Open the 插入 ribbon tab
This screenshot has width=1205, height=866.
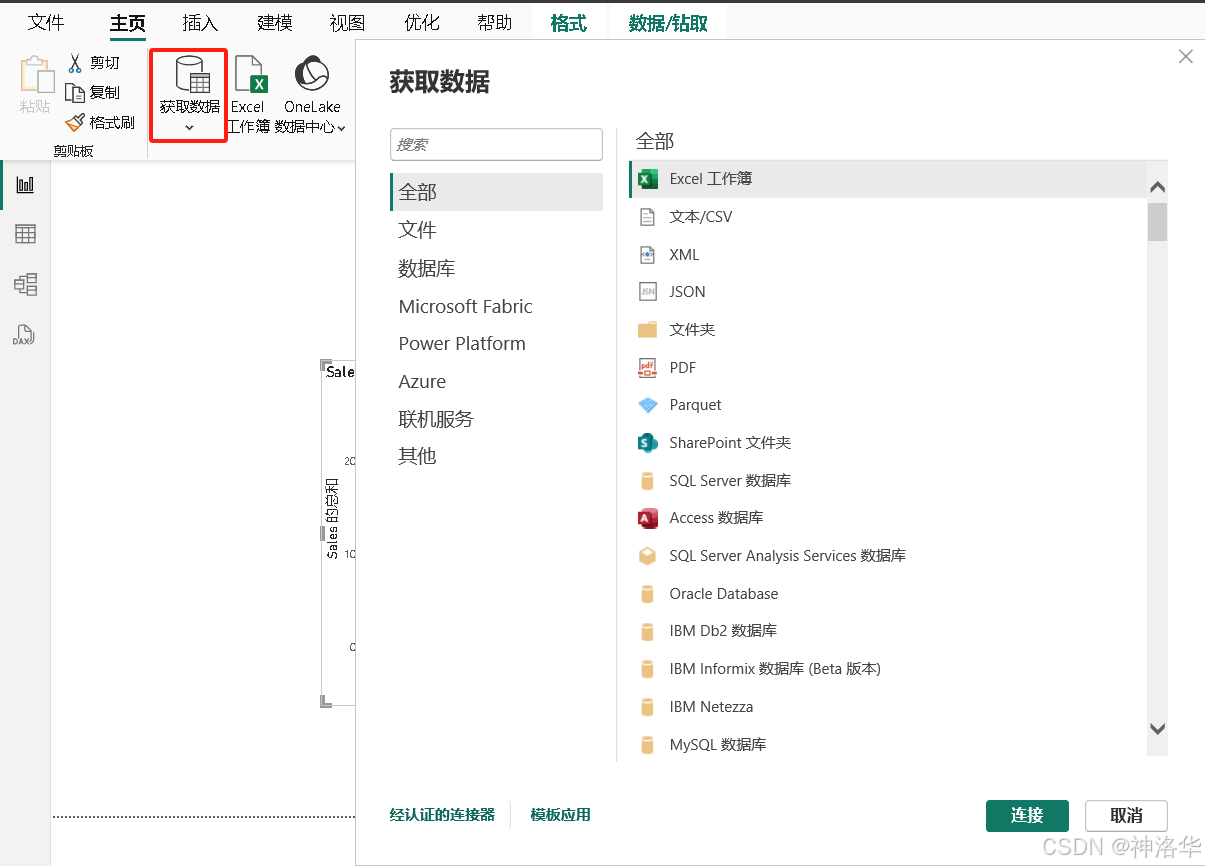click(200, 22)
